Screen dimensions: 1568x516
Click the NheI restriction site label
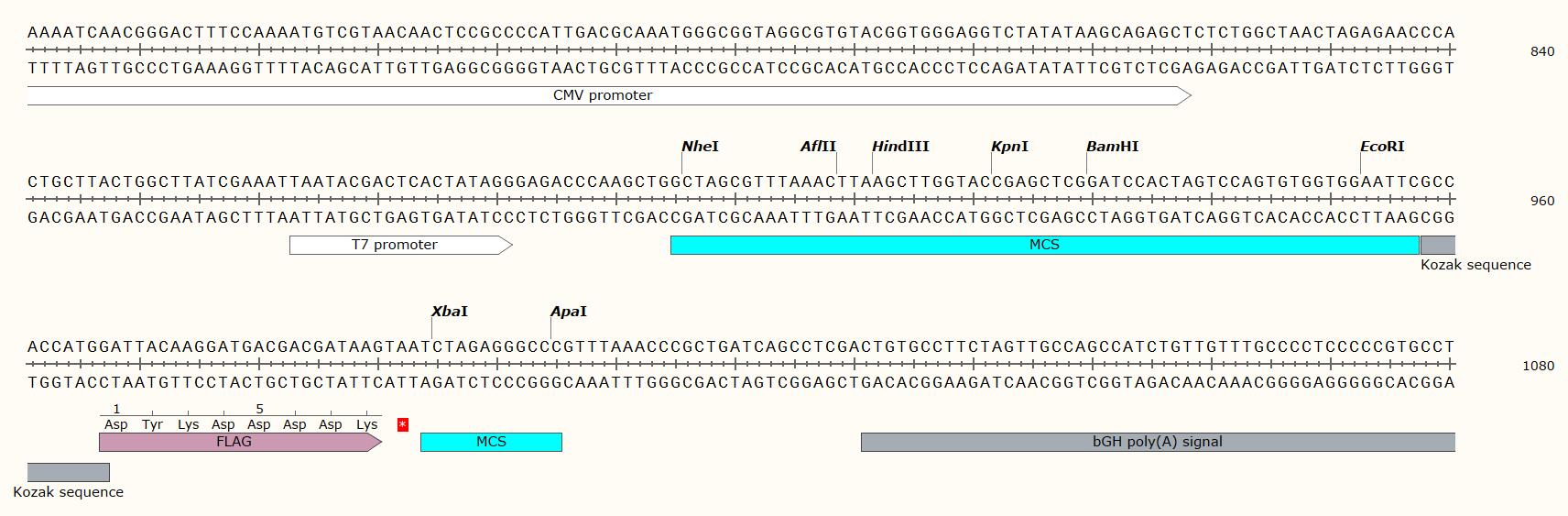click(x=700, y=147)
